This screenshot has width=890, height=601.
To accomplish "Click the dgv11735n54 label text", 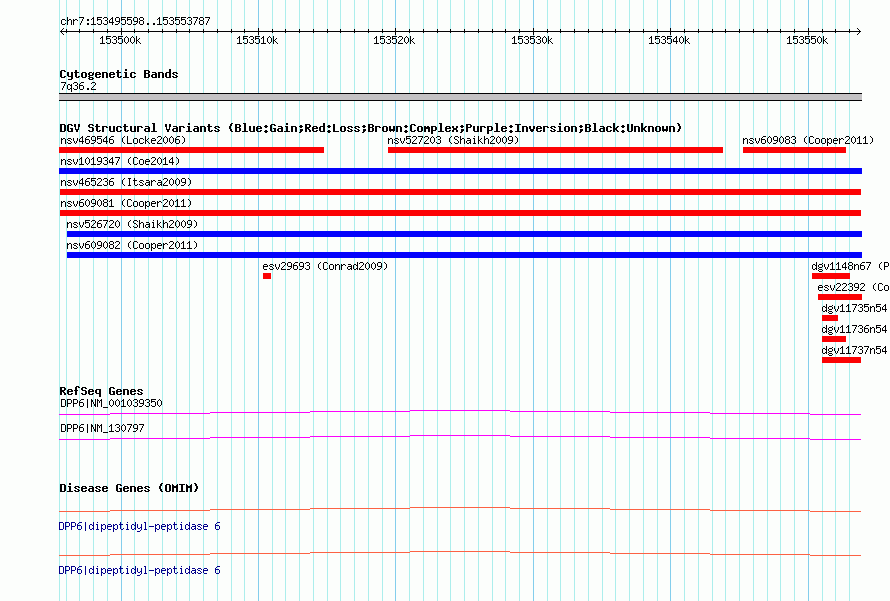I will click(x=854, y=308).
